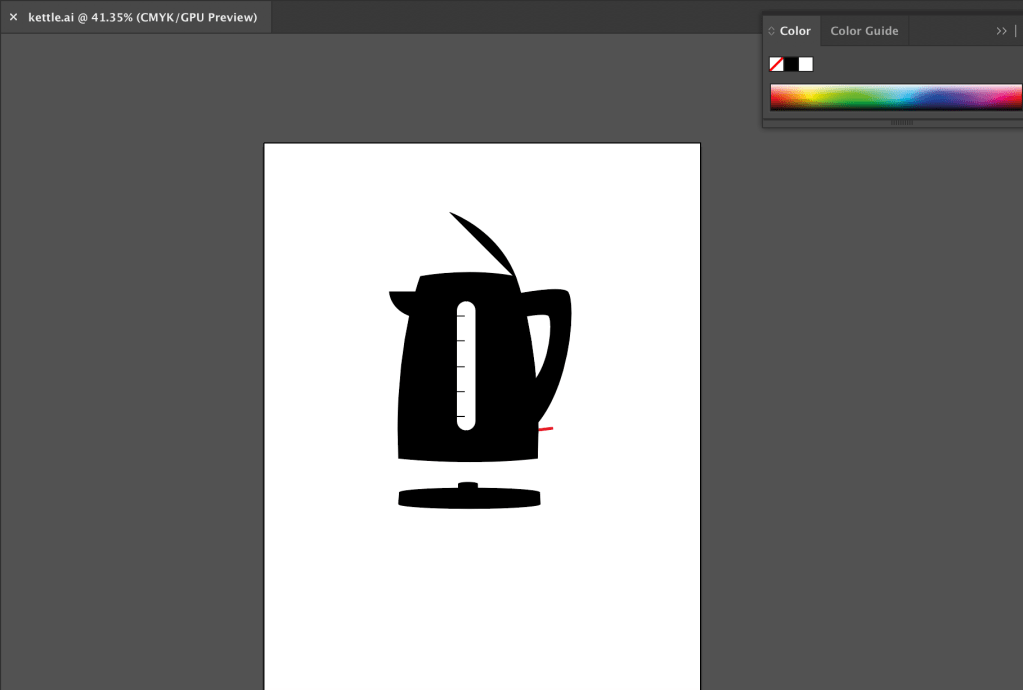1023x690 pixels.
Task: Cycle Color panel view using up-down arrows
Action: coord(771,31)
